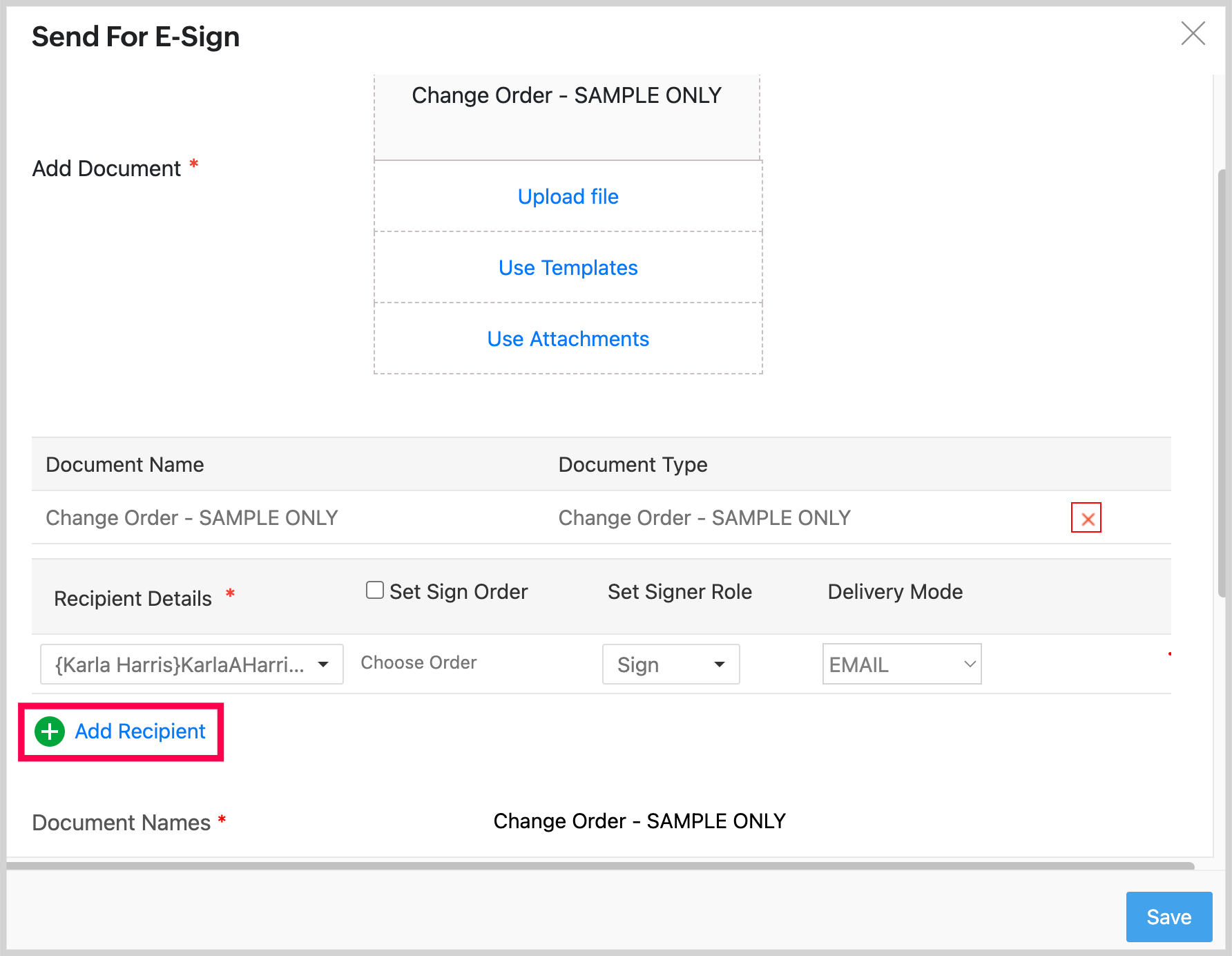The image size is (1232, 956).
Task: Select the Use Attachments option
Action: click(568, 339)
